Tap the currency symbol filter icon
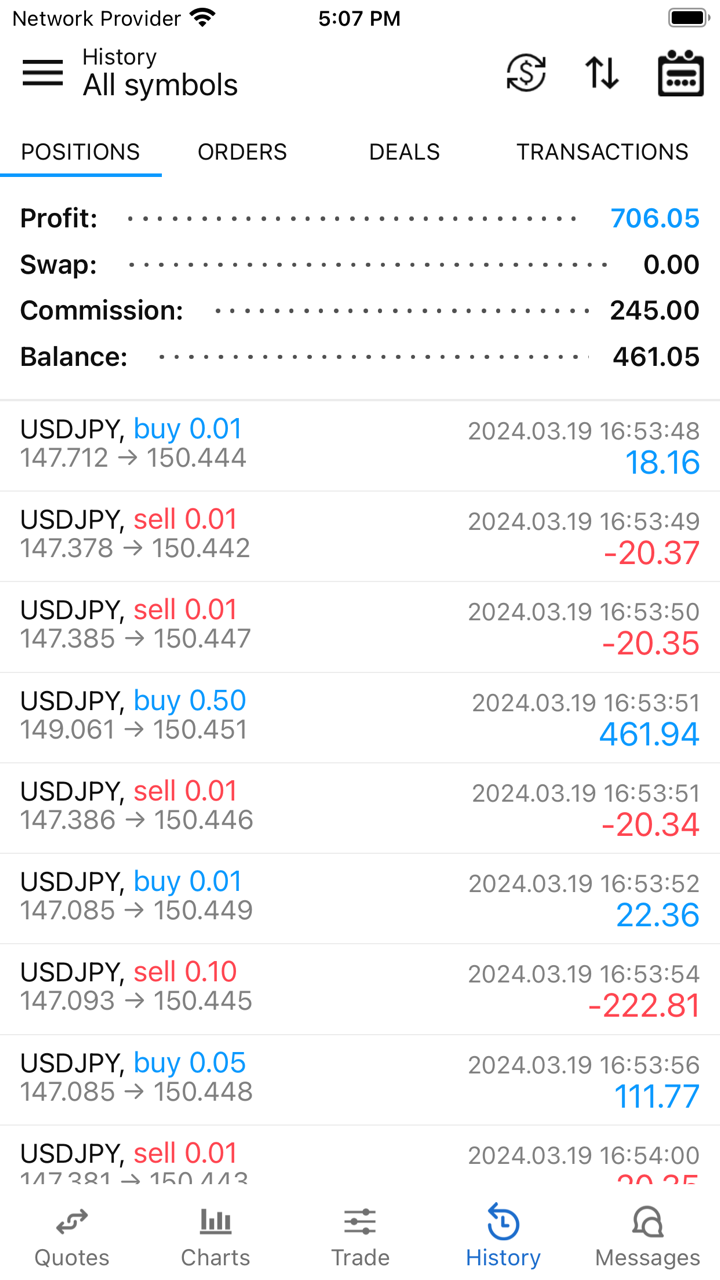 pos(526,73)
